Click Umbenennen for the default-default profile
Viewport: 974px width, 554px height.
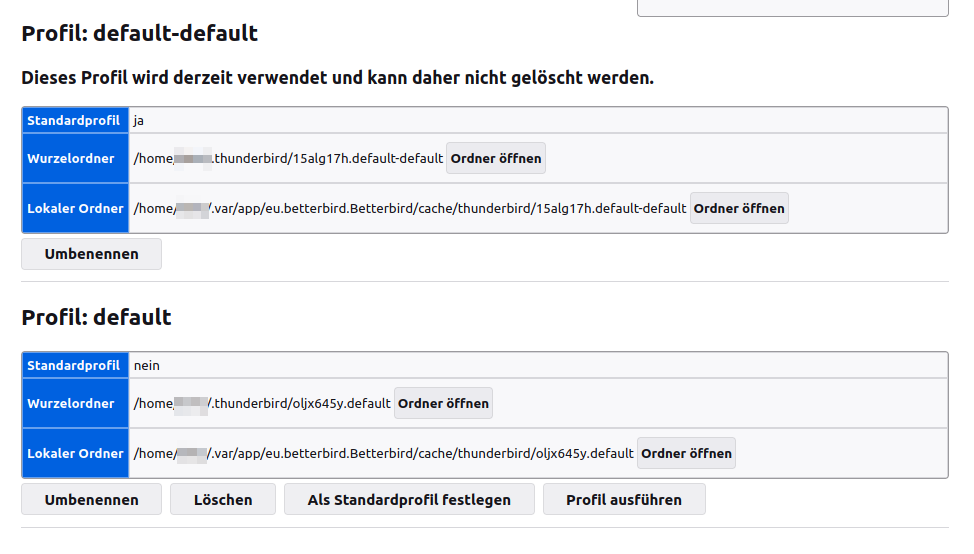point(91,254)
